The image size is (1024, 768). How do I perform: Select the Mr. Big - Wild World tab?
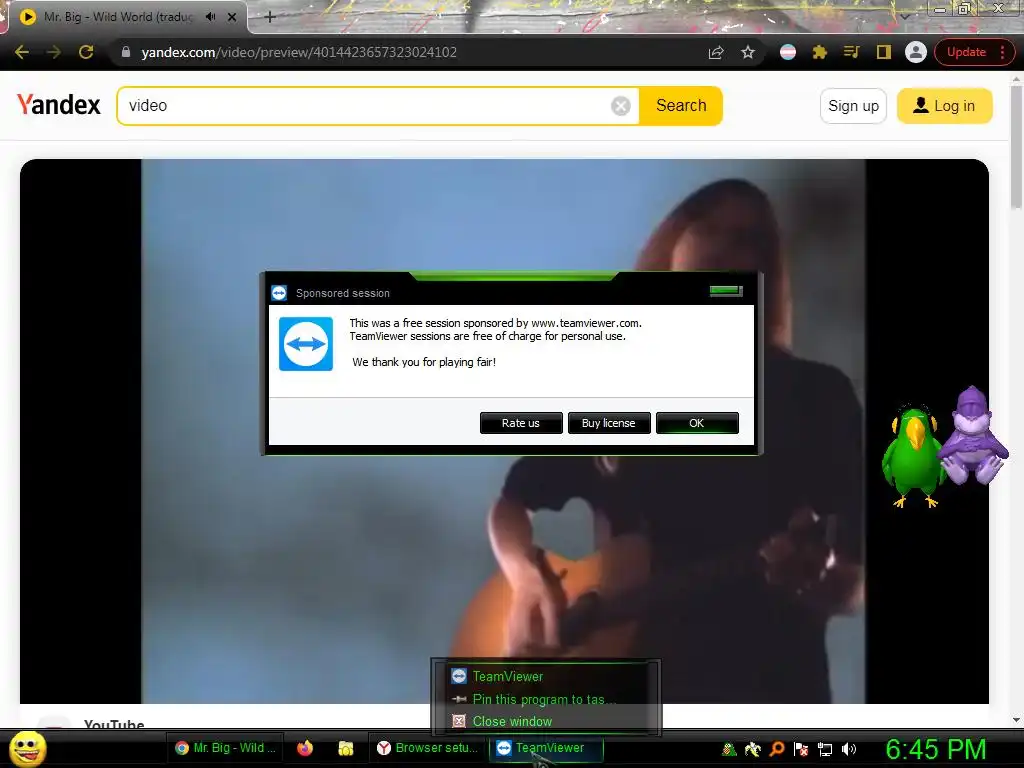tap(118, 17)
